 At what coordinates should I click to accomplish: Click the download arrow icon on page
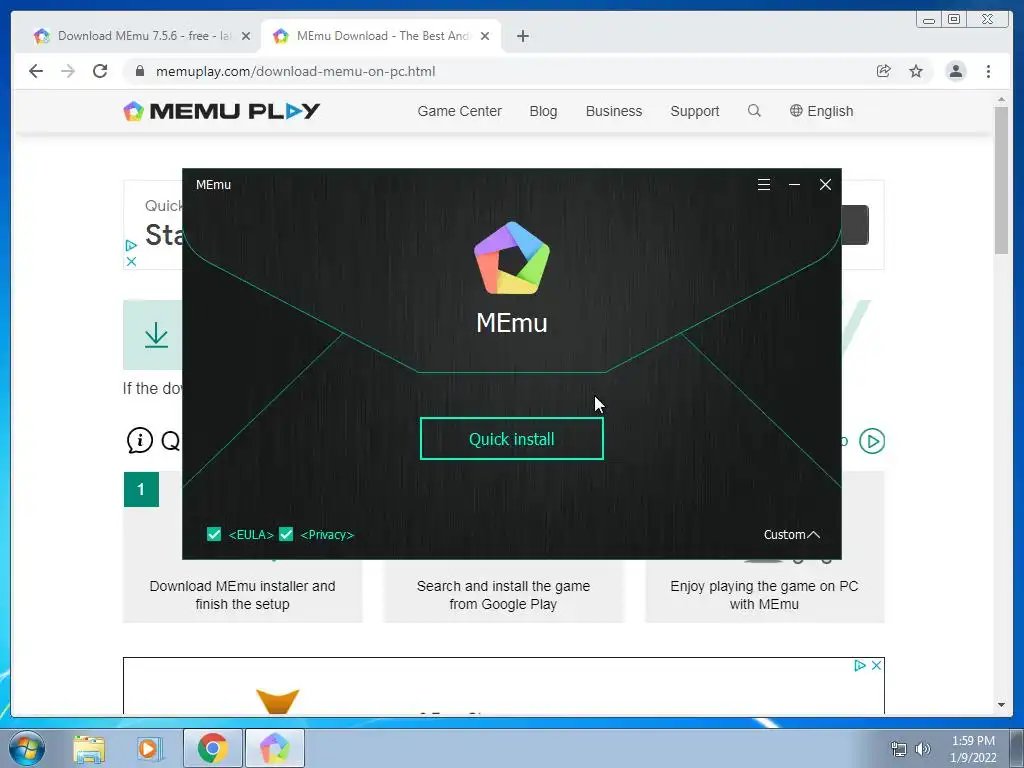pos(156,335)
